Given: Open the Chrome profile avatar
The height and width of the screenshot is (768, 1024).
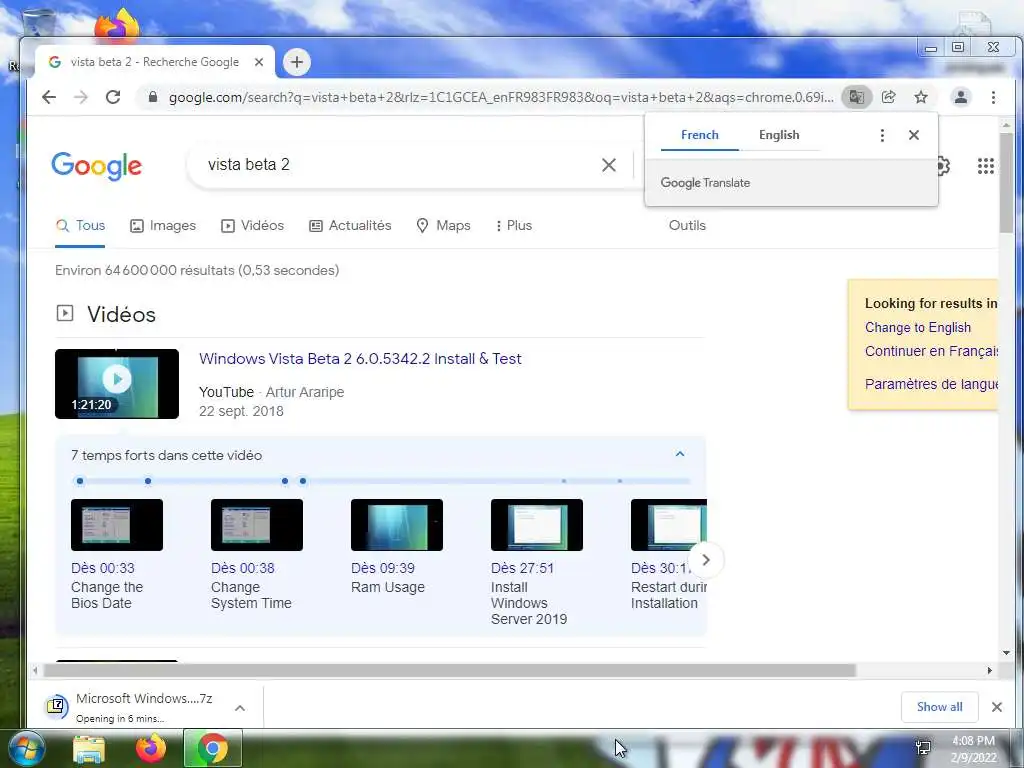Looking at the screenshot, I should click(961, 97).
